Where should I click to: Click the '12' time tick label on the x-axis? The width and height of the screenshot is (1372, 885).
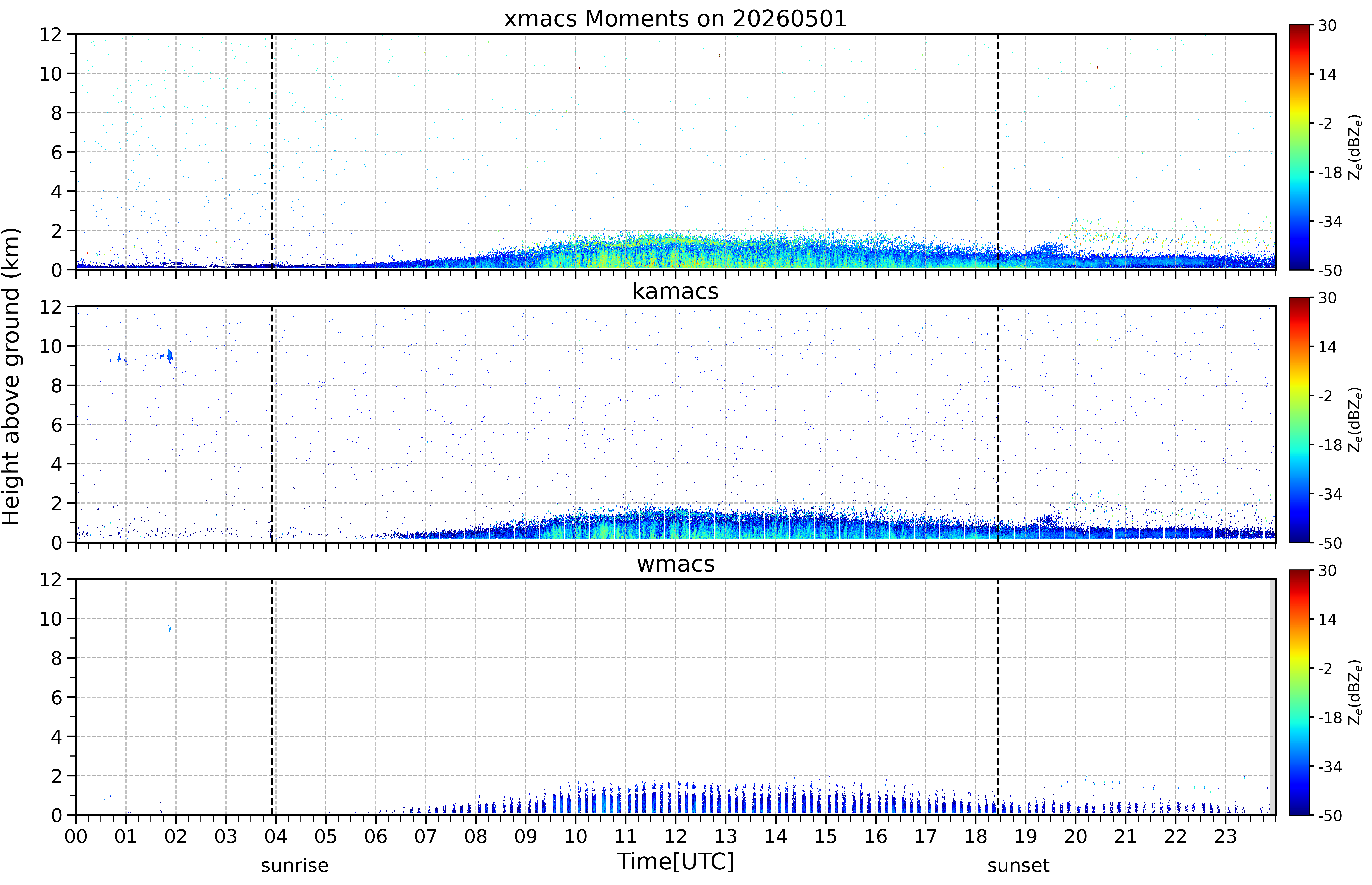point(676,837)
